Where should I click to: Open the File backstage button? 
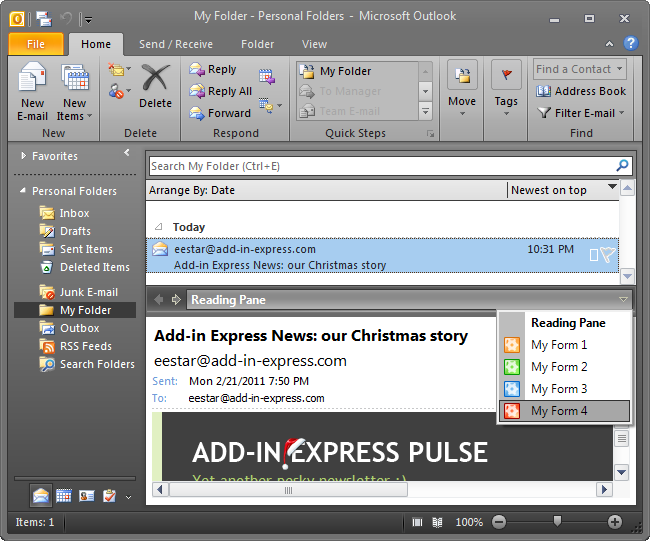tap(36, 44)
